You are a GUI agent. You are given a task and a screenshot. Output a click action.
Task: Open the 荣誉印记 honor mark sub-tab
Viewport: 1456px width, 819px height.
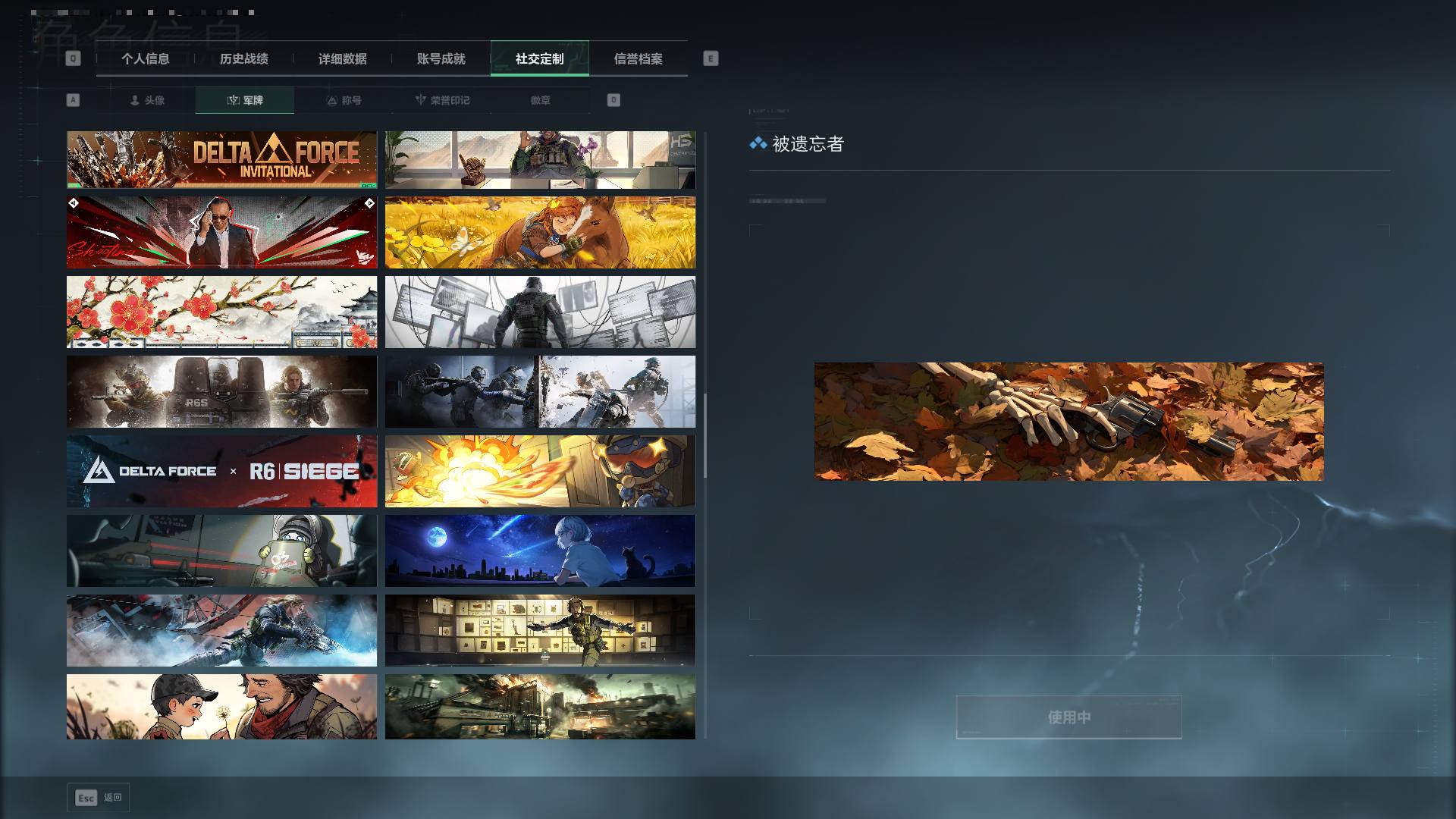[442, 100]
